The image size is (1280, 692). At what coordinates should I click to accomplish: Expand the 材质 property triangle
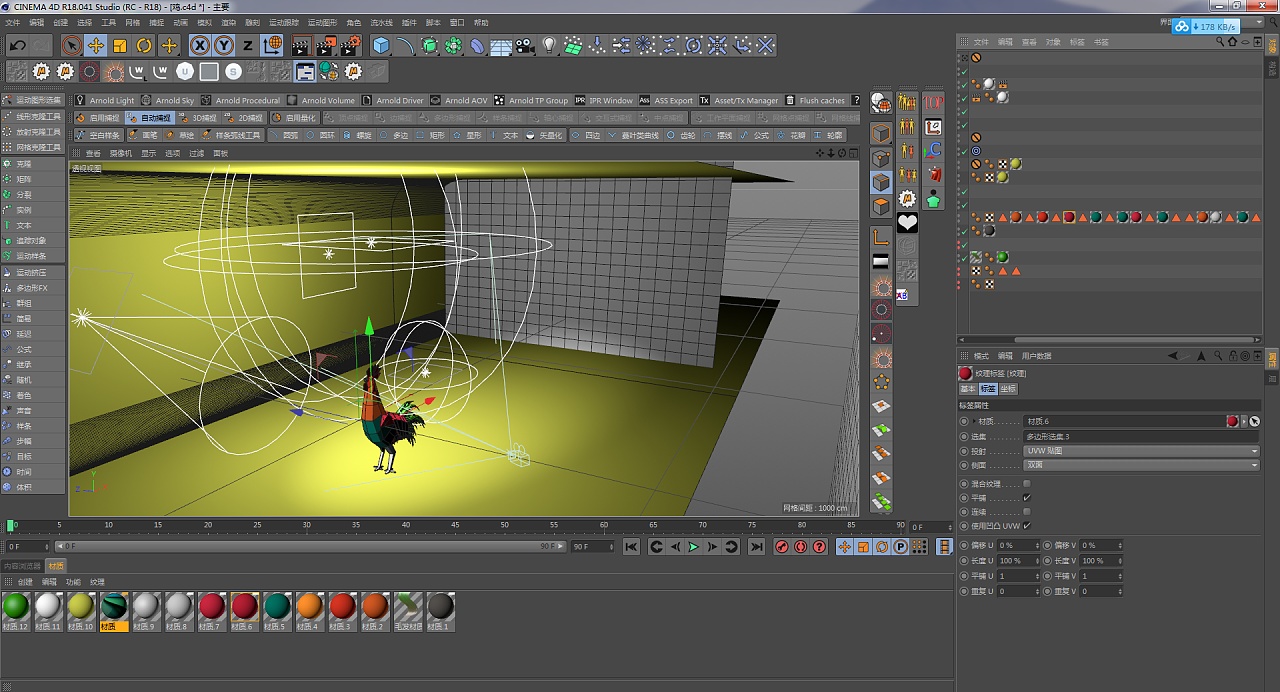point(974,422)
